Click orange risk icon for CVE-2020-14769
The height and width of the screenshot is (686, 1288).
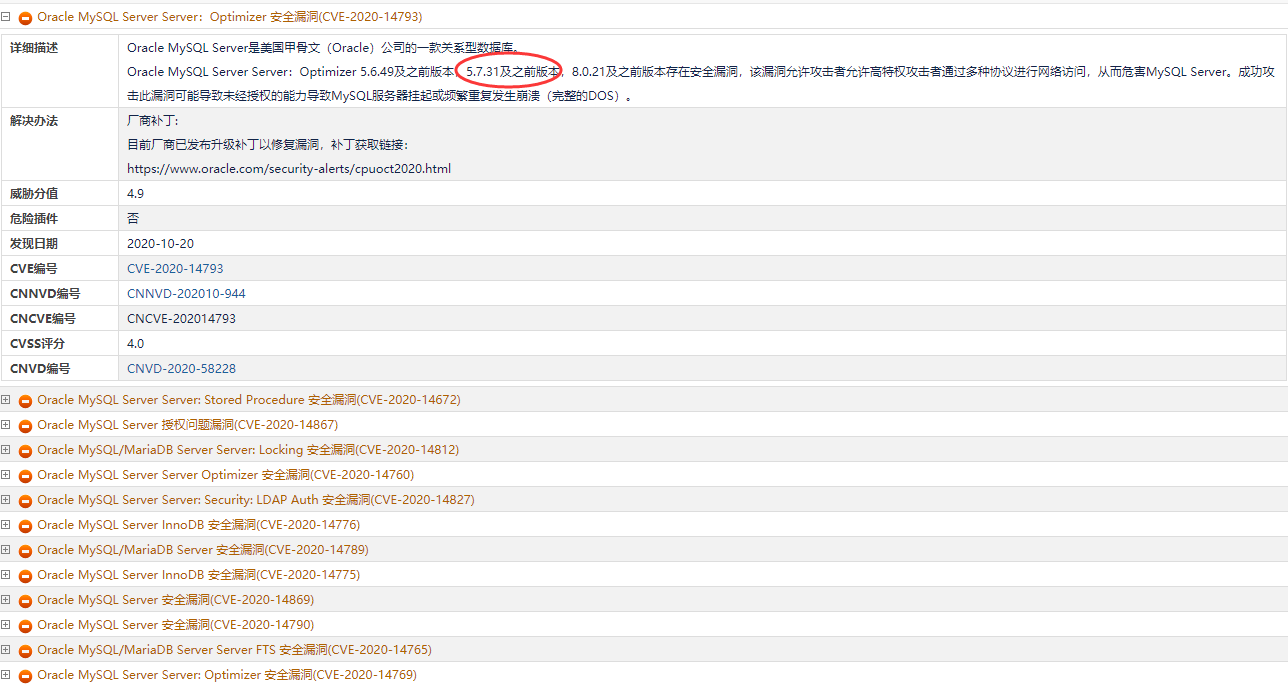26,676
